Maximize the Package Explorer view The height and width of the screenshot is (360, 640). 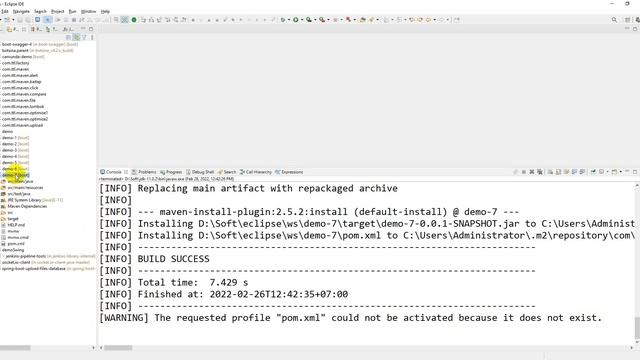[91, 29]
